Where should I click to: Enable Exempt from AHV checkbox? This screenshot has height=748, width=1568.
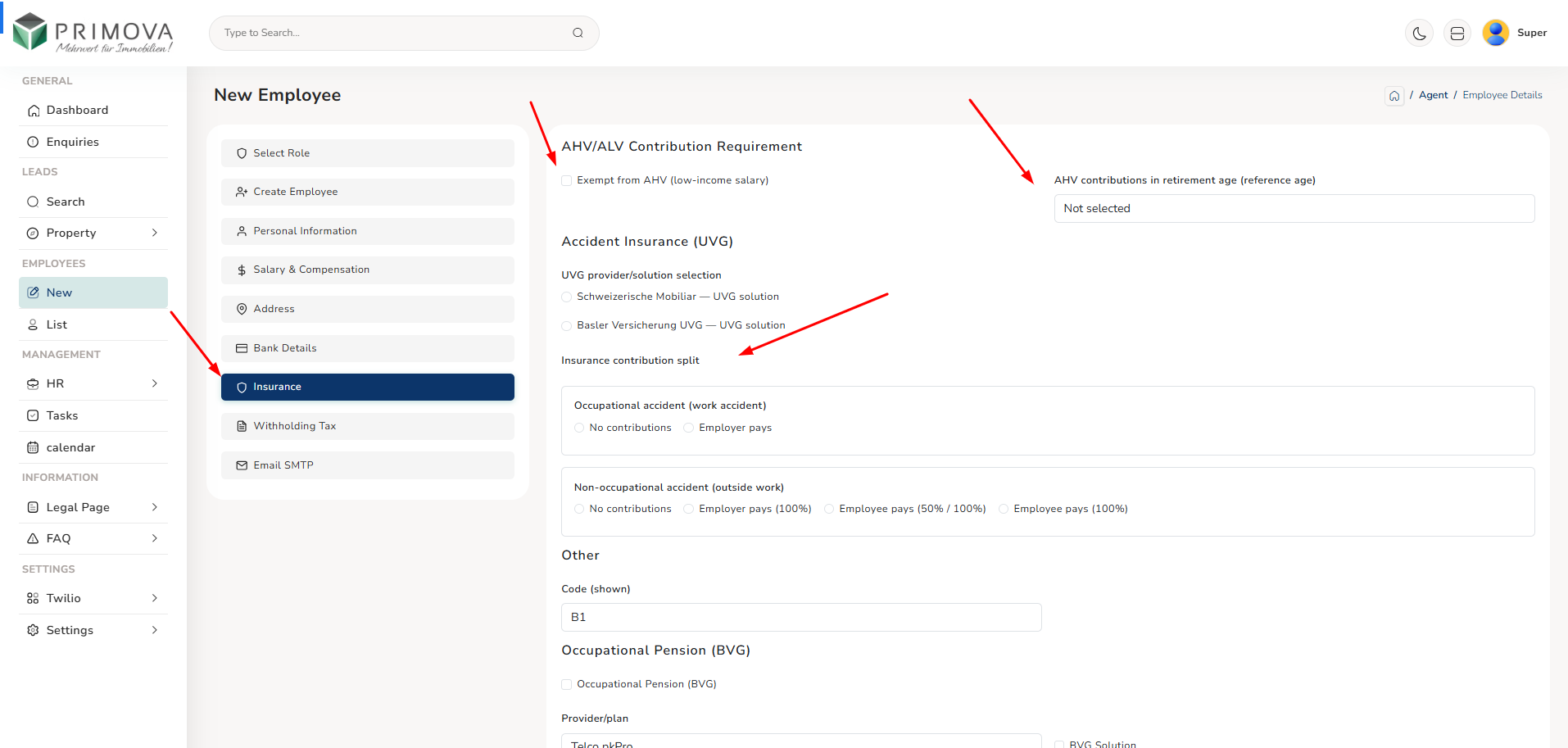pyautogui.click(x=566, y=181)
